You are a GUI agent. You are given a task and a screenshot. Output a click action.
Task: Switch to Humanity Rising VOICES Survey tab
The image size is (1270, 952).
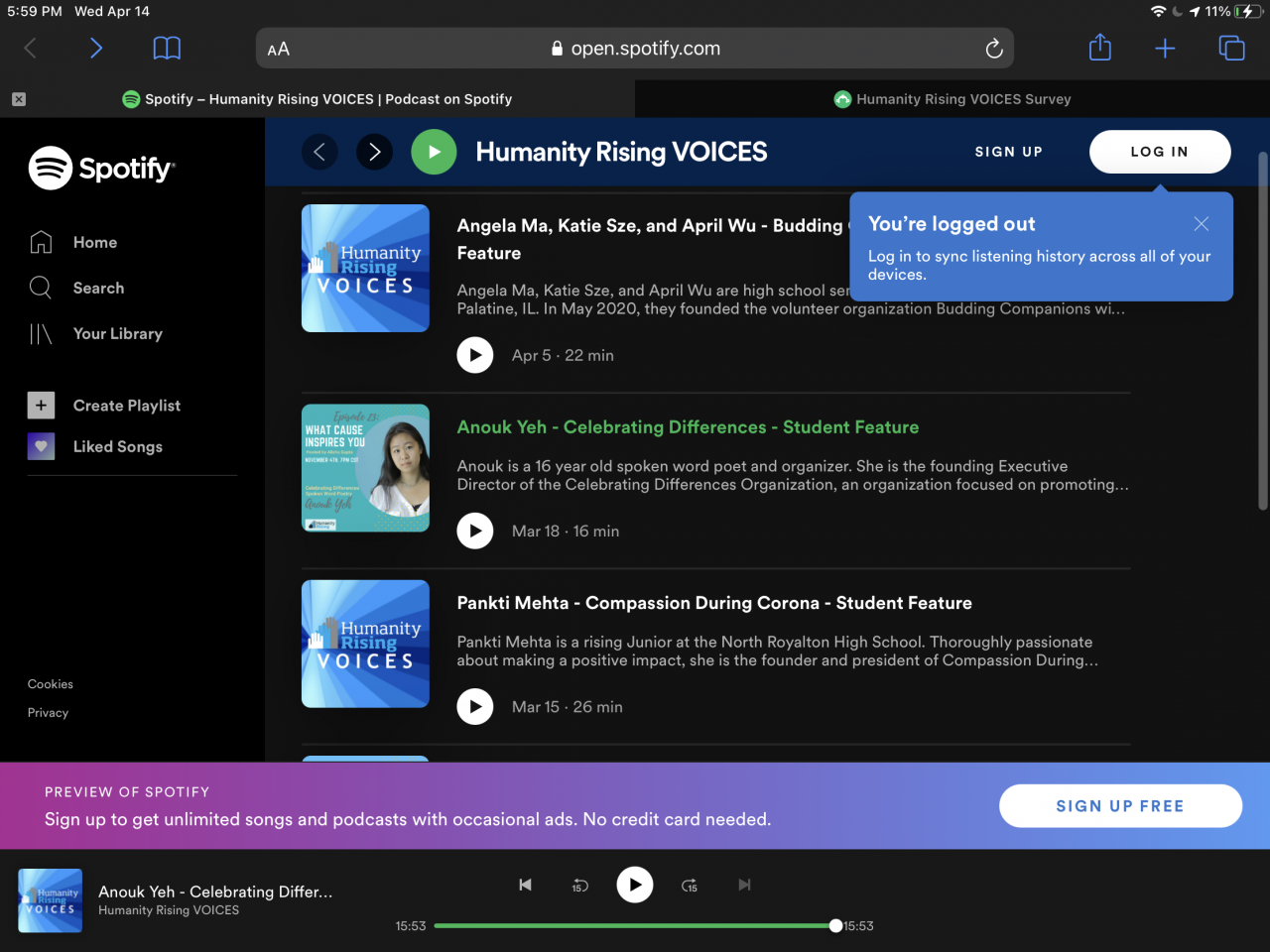pyautogui.click(x=952, y=99)
